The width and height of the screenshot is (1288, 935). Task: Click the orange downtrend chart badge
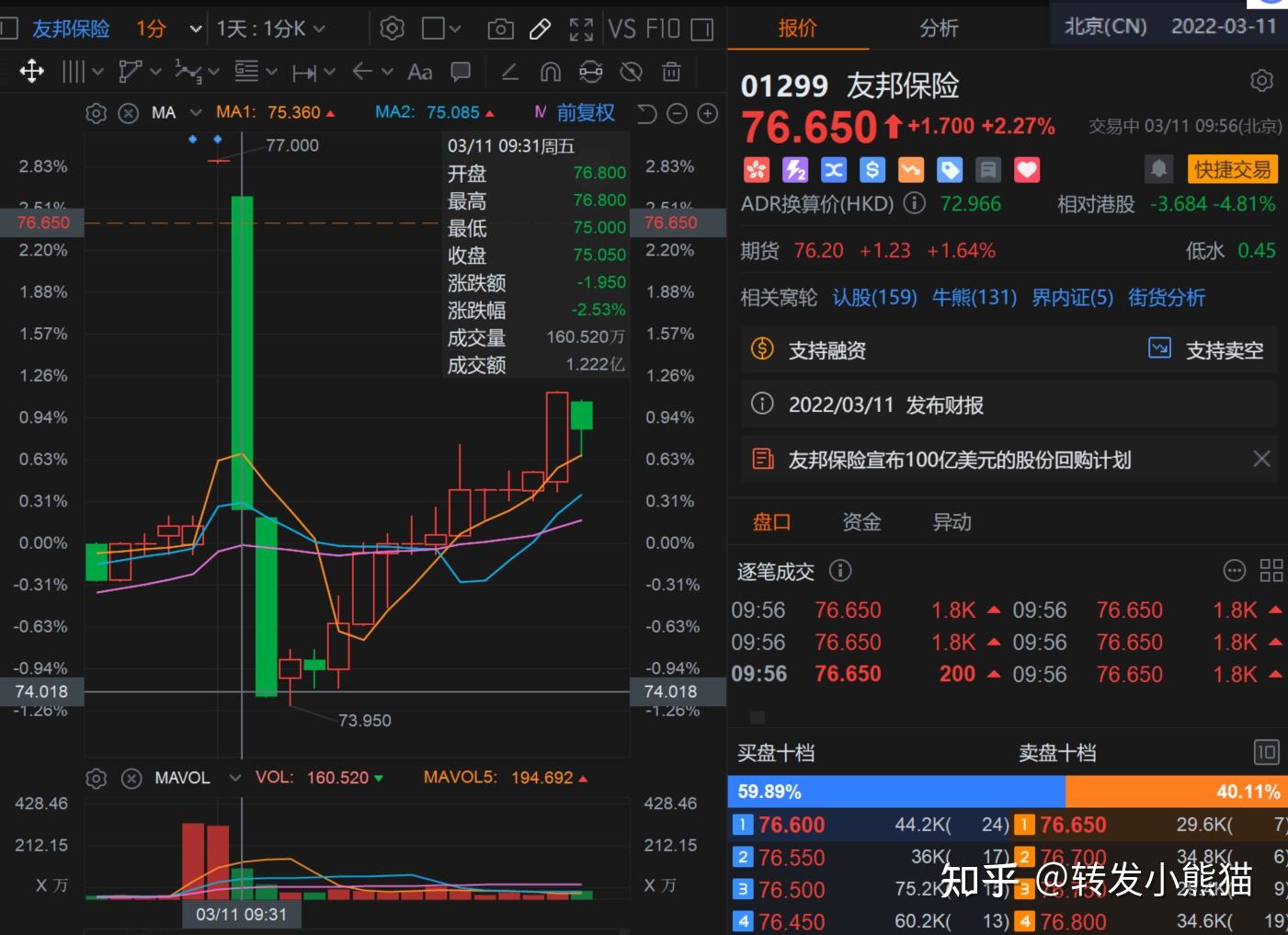pos(911,170)
